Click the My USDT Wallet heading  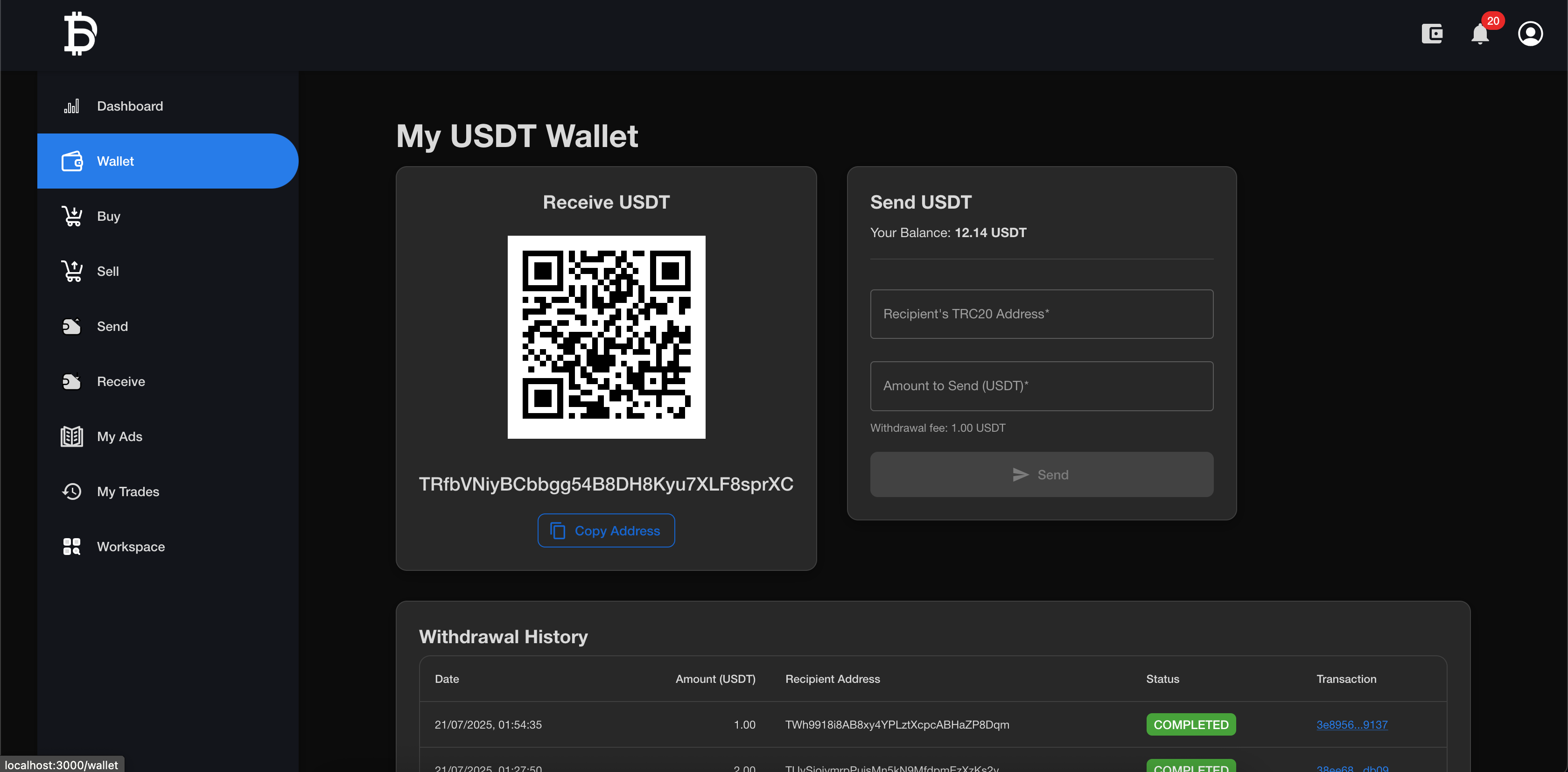pyautogui.click(x=517, y=136)
